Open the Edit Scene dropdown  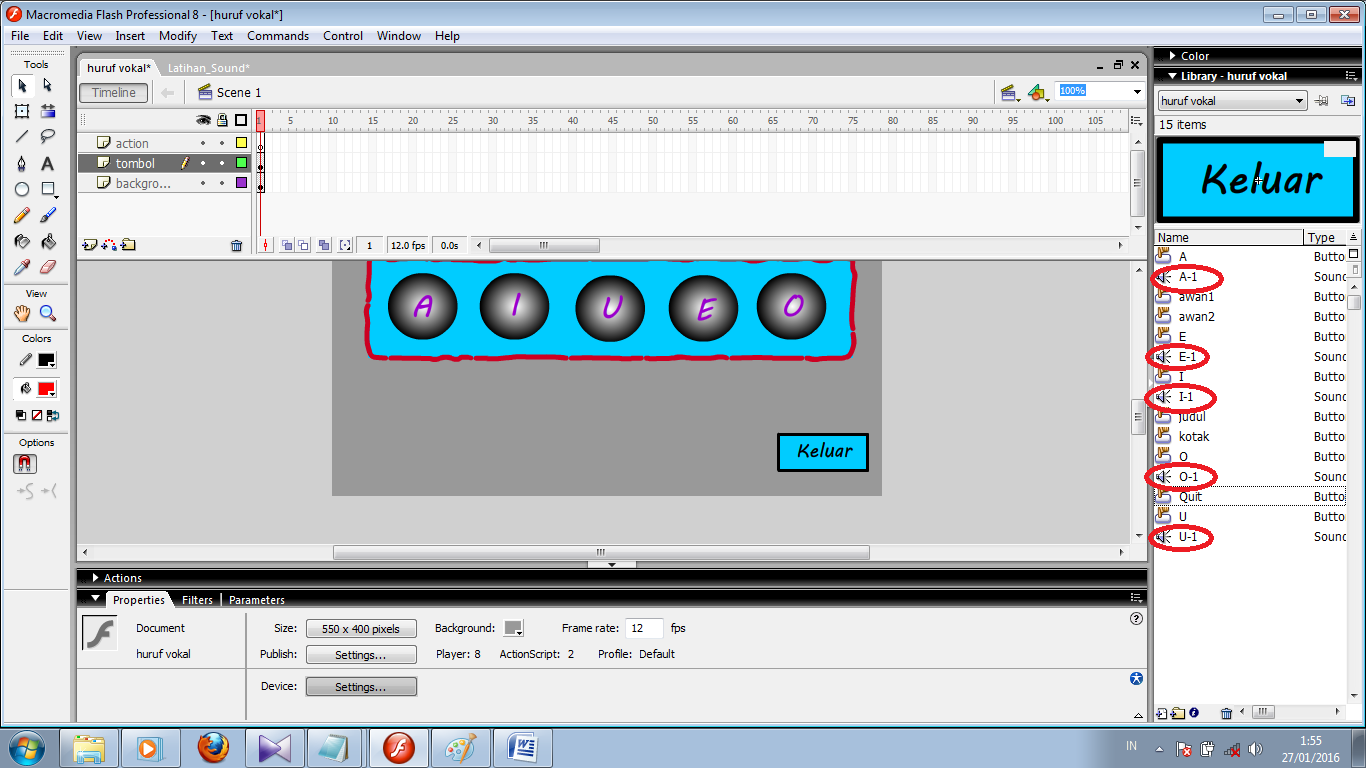point(1011,93)
